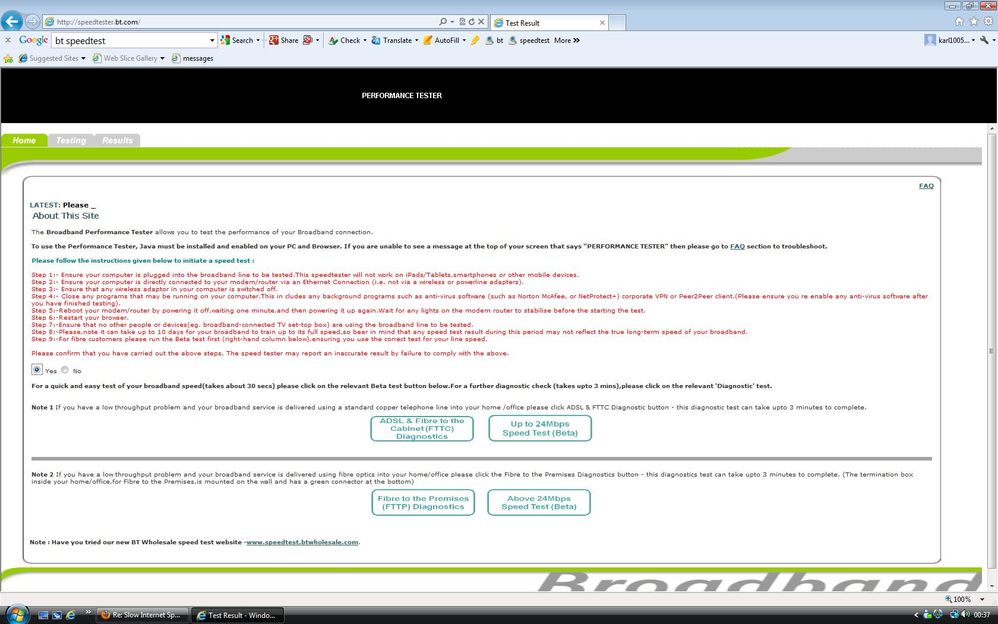Open the FAQ link in the Java instructions

tap(737, 246)
